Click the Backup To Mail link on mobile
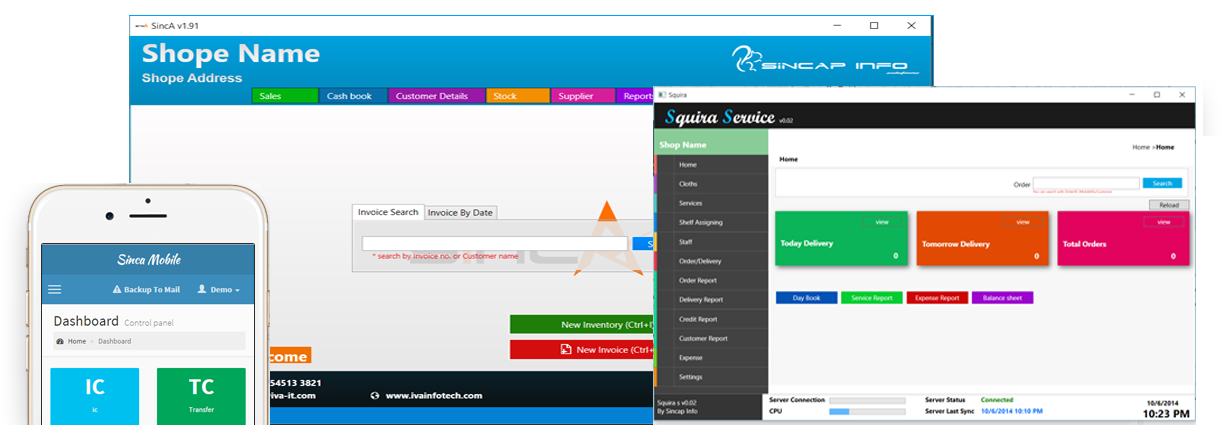1221x425 pixels. [151, 290]
